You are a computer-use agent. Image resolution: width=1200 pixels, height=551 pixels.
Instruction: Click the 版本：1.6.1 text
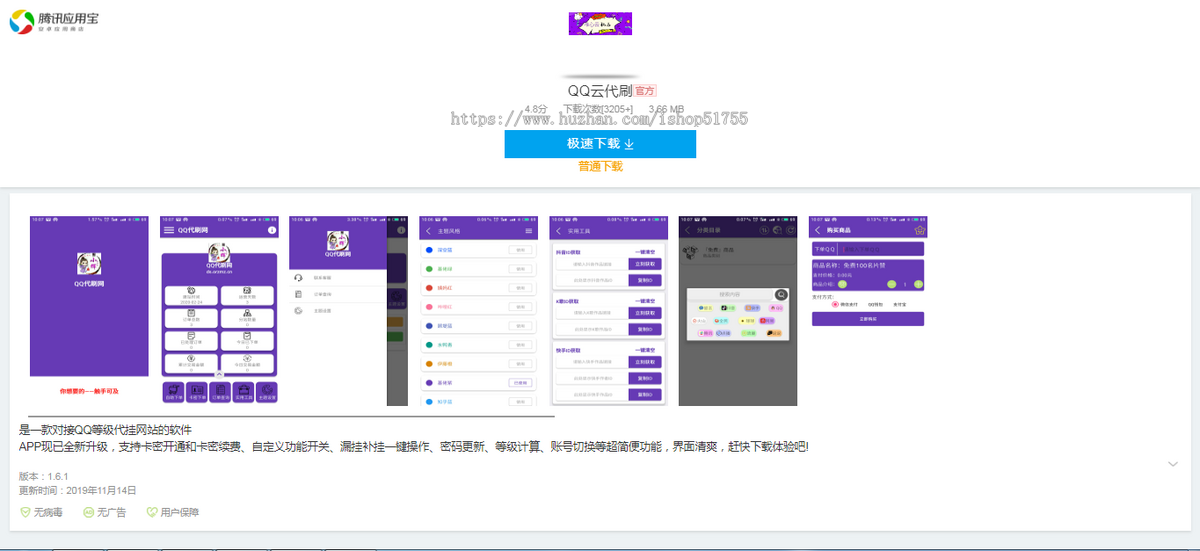(44, 477)
